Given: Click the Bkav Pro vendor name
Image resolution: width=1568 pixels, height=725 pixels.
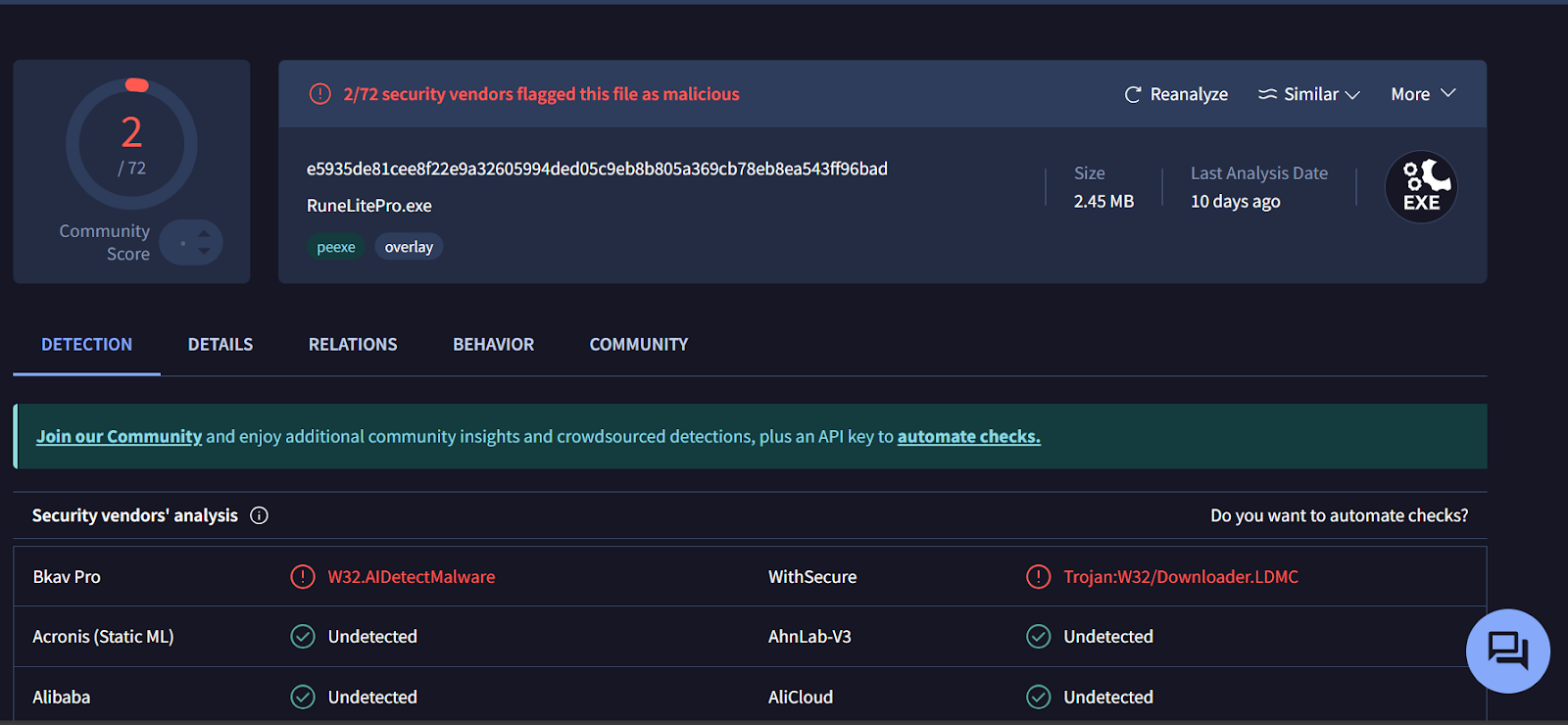Looking at the screenshot, I should [x=67, y=577].
